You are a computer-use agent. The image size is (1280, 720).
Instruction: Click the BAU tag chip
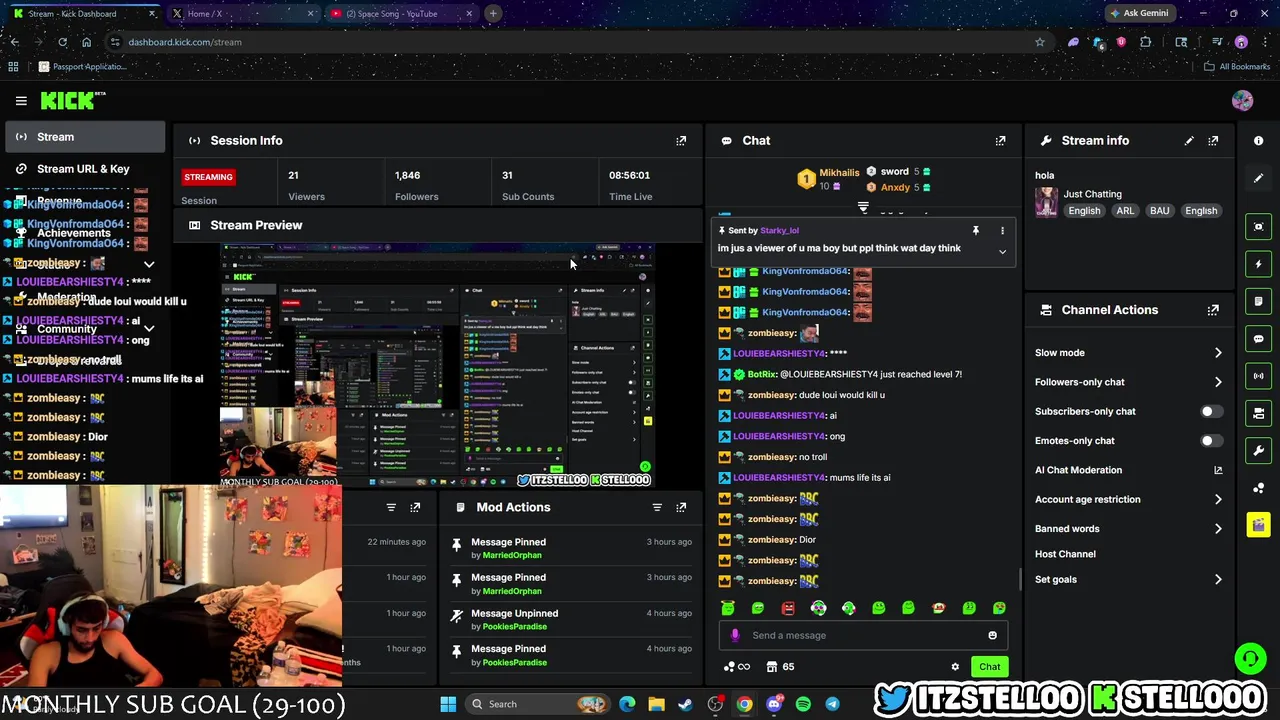(x=1159, y=211)
